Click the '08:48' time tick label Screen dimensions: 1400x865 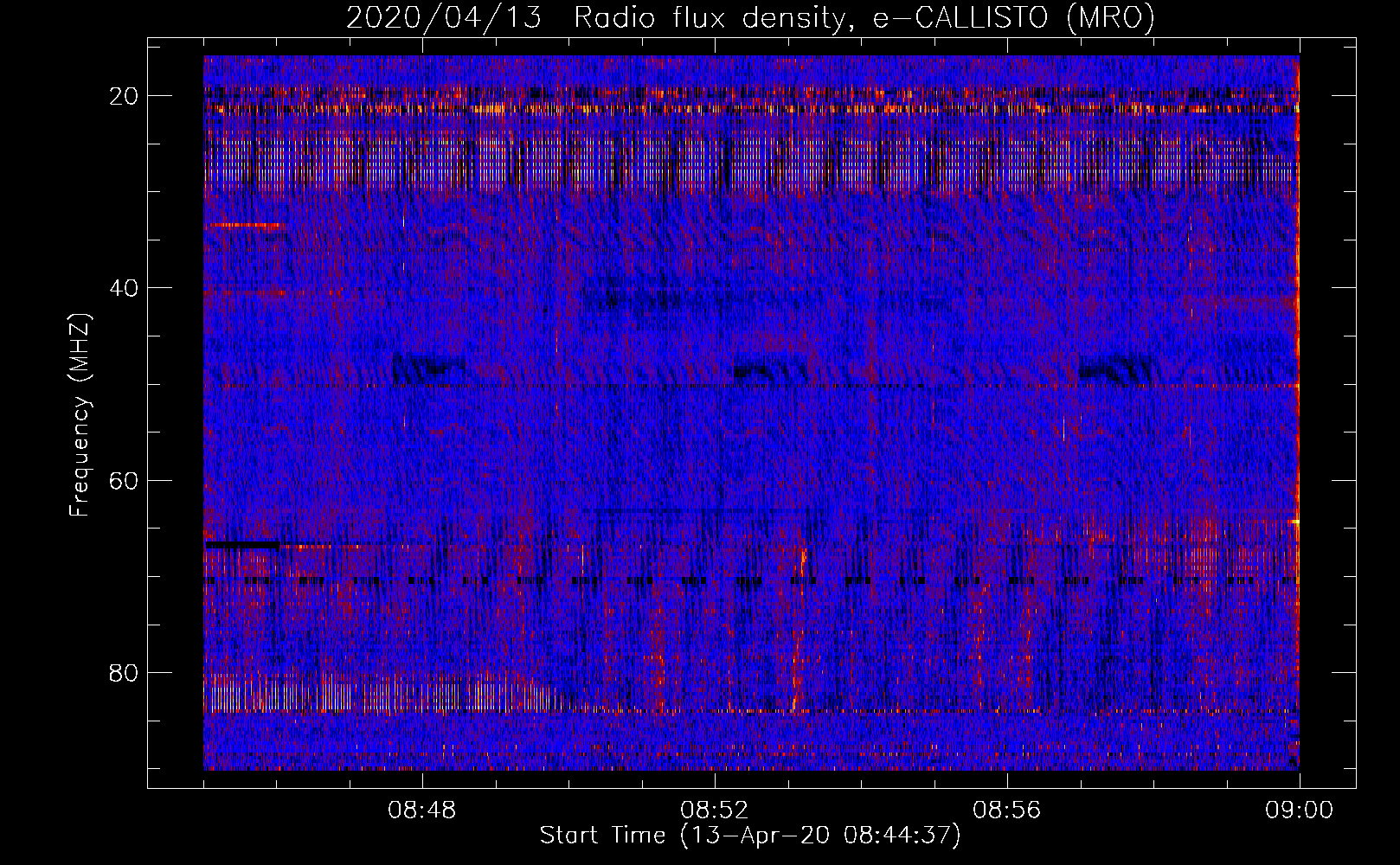point(422,811)
